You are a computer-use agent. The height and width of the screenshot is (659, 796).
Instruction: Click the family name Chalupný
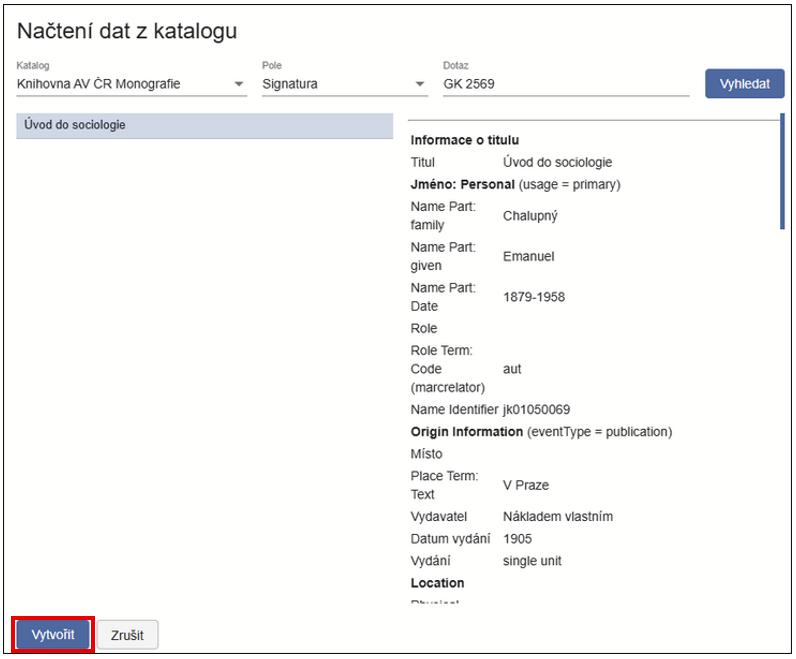point(531,215)
